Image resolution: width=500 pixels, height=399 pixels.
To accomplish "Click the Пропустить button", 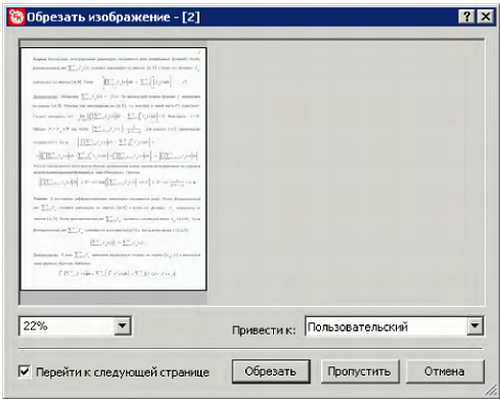I will 360,371.
